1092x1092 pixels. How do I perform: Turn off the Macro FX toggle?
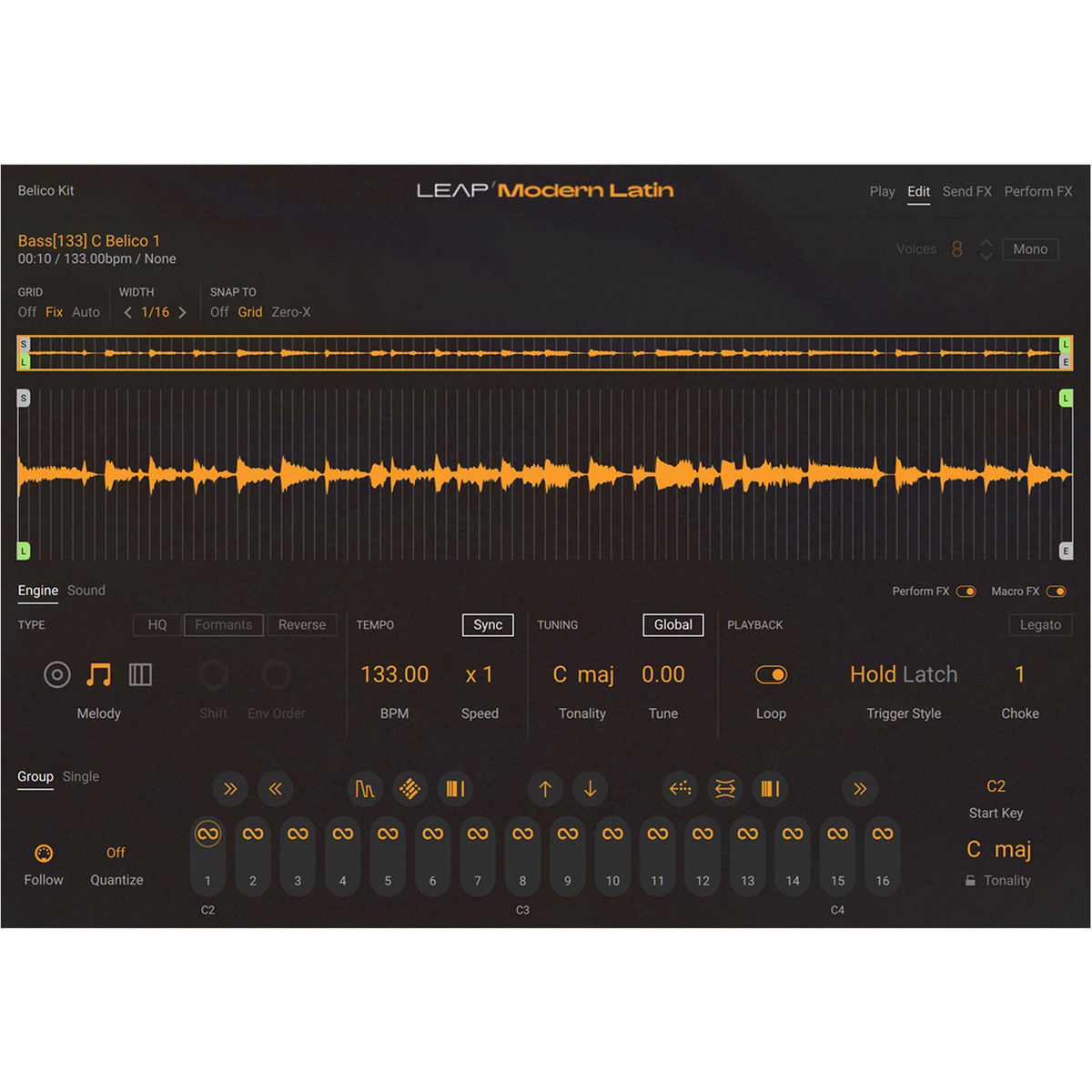tap(1056, 591)
